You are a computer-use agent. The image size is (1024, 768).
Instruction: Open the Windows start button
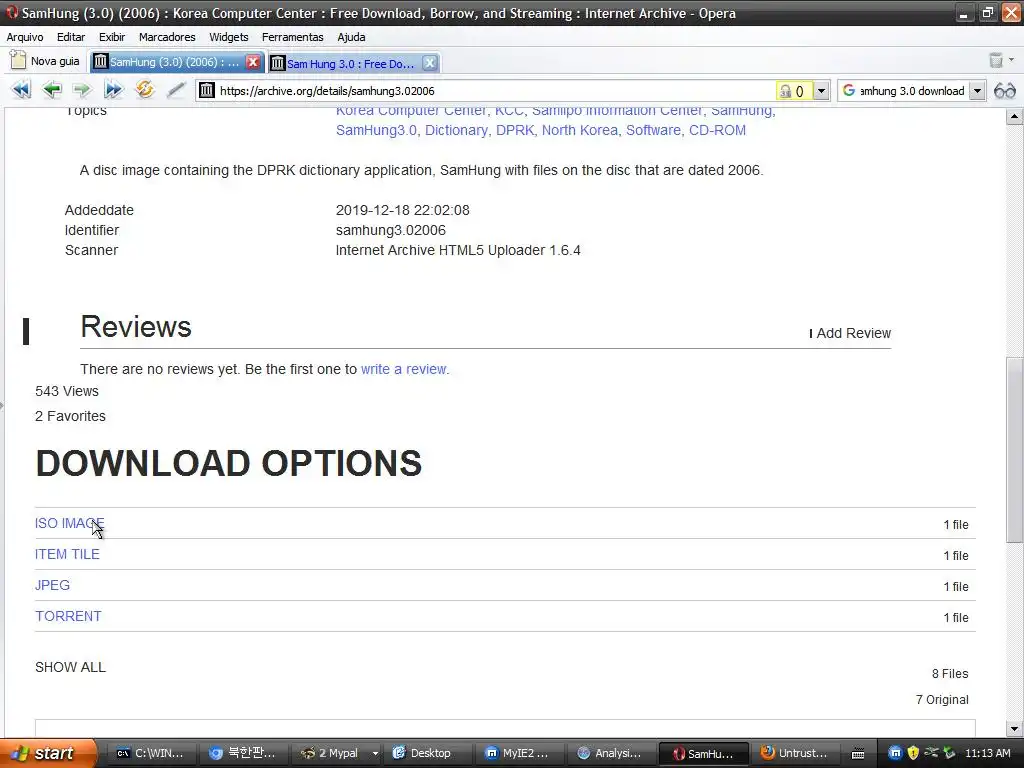48,753
